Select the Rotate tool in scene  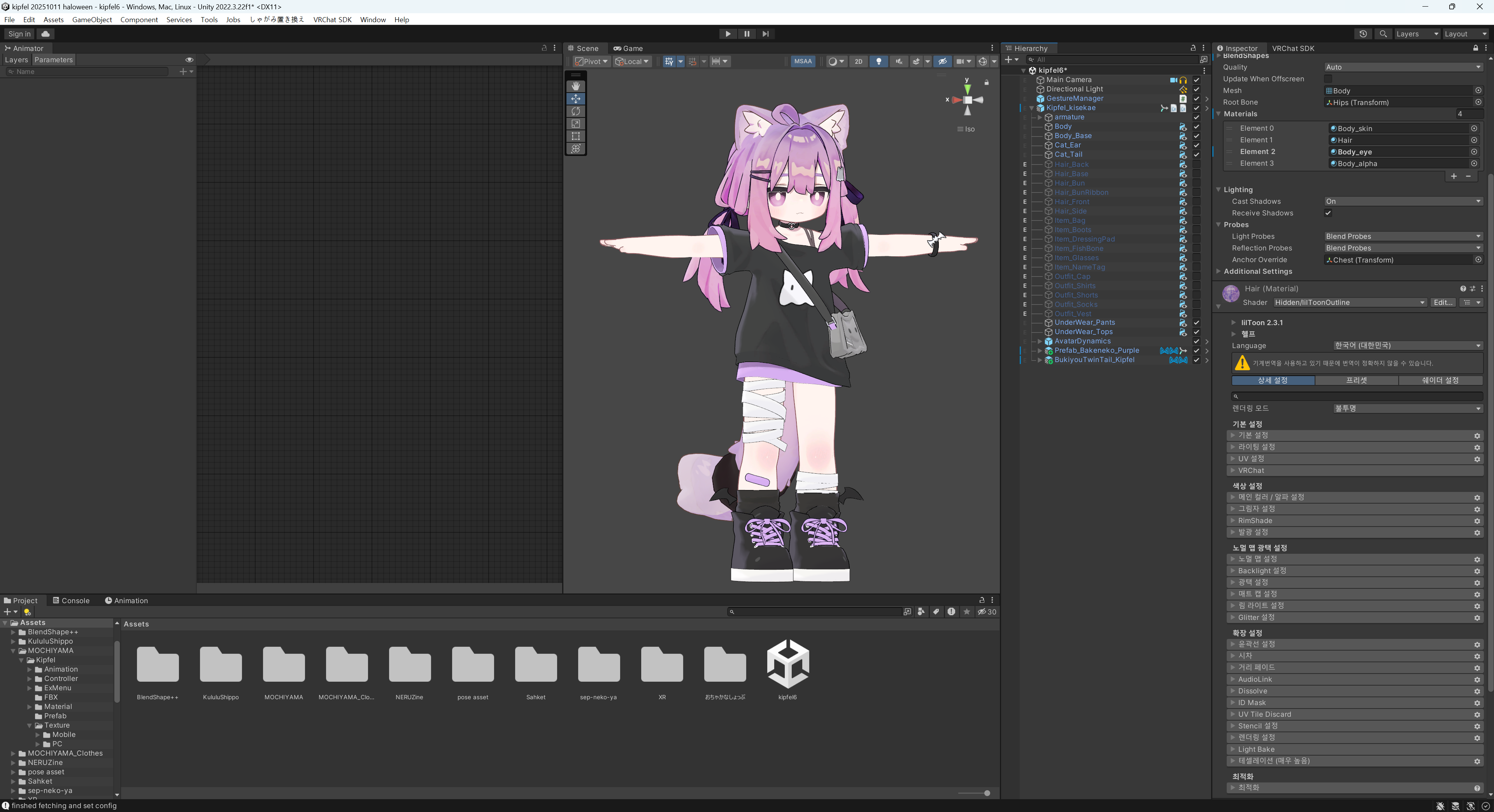pos(575,111)
